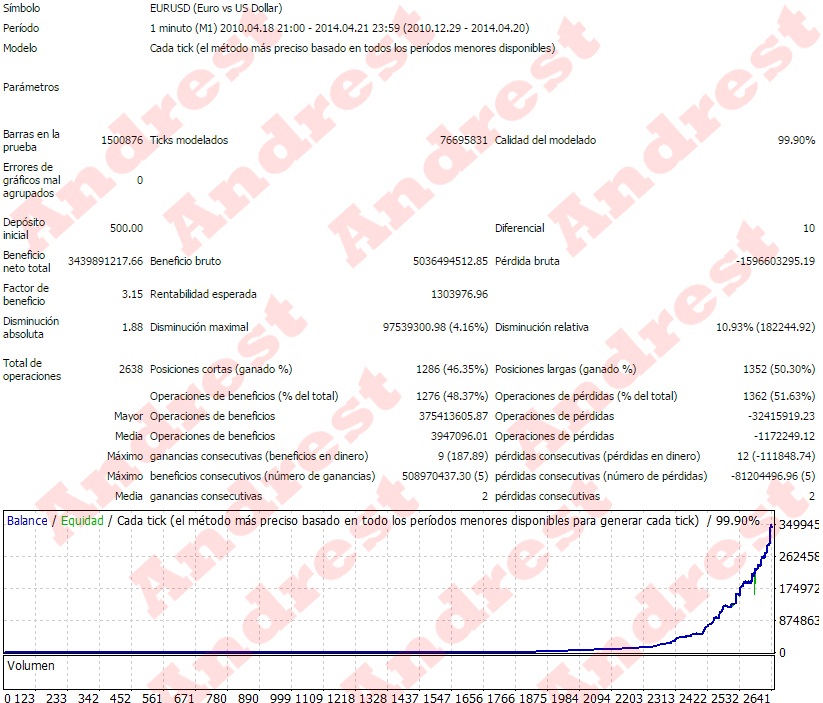The height and width of the screenshot is (703, 823).
Task: Click the Volumen panel label
Action: 31,665
